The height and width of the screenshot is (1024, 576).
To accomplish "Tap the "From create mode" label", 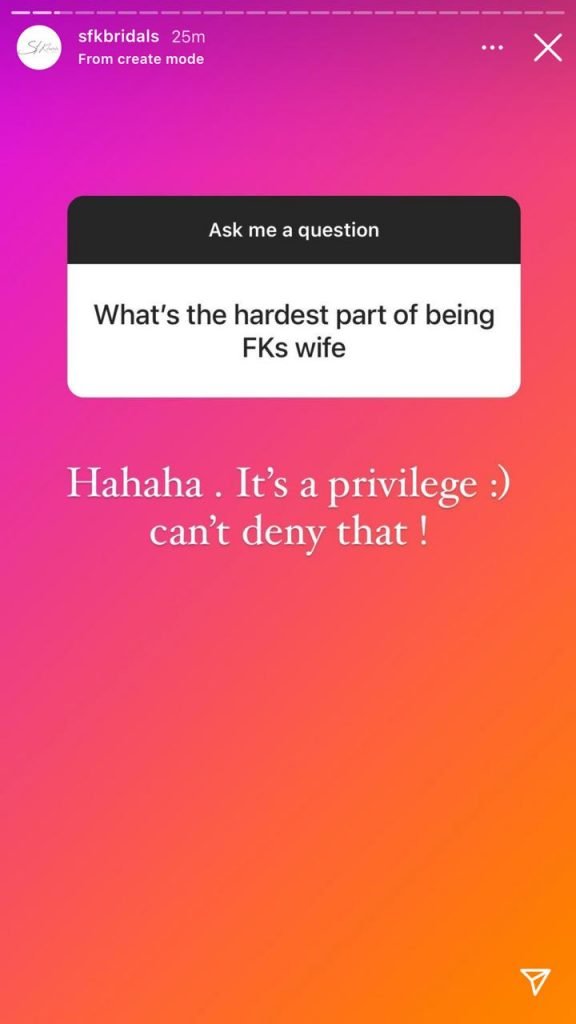I will 141,59.
